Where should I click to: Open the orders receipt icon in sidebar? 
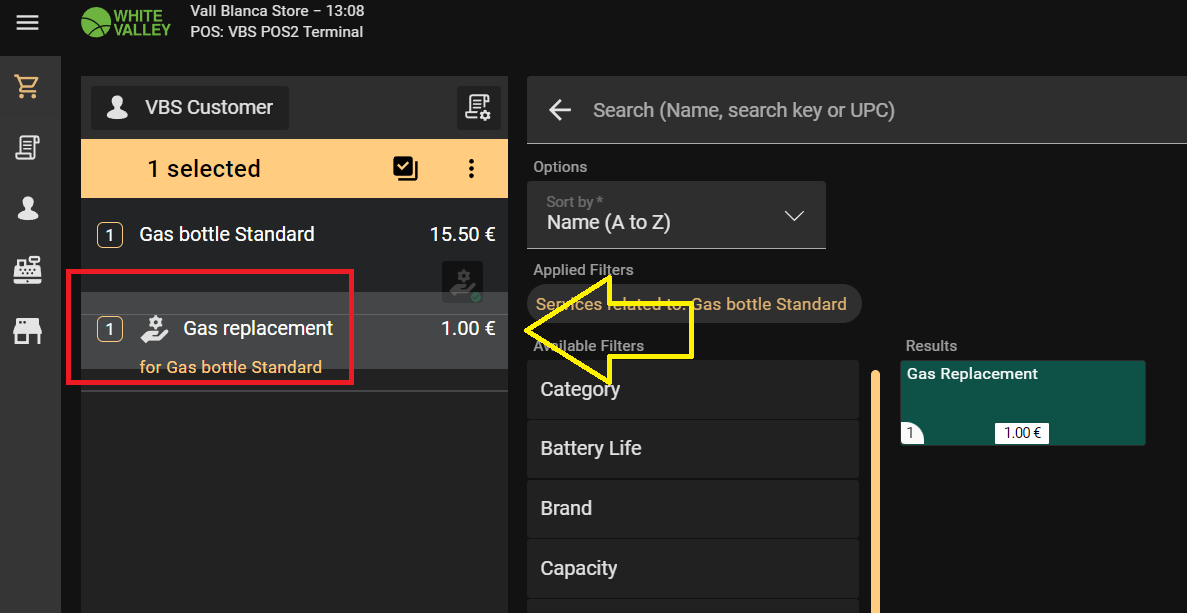click(x=27, y=148)
